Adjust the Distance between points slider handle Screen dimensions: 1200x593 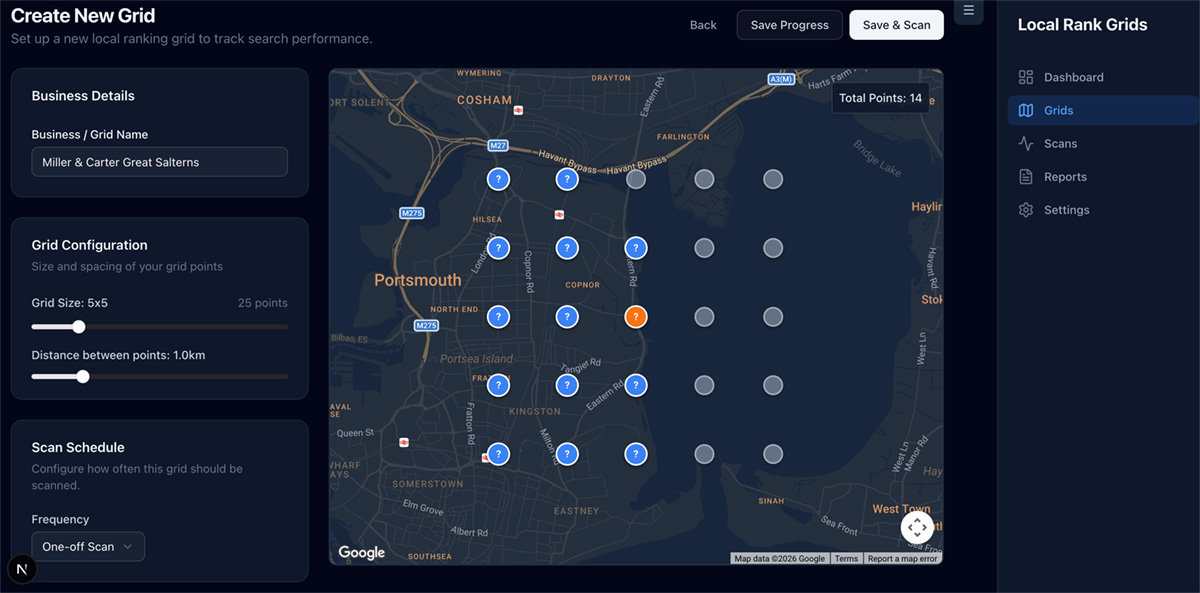pyautogui.click(x=83, y=376)
